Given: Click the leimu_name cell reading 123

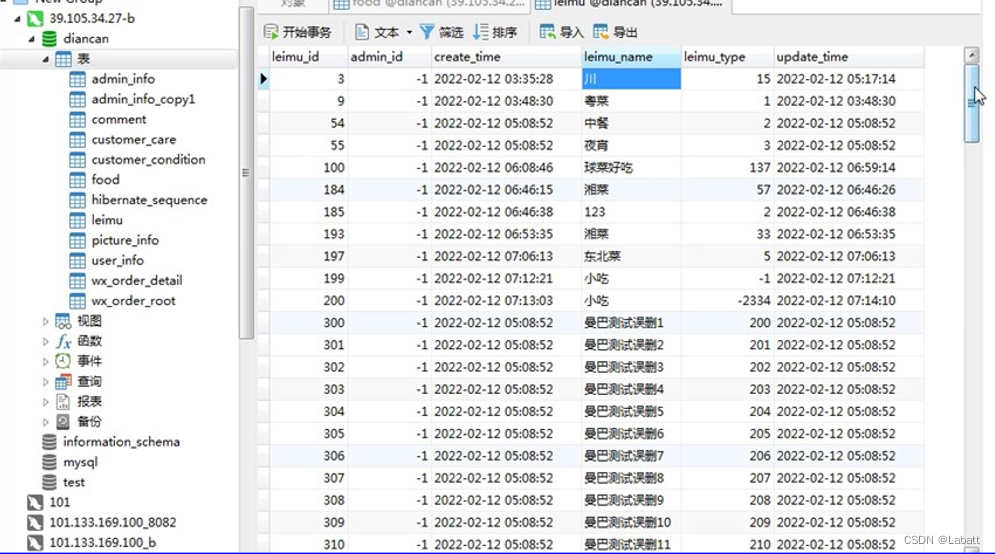Looking at the screenshot, I should point(631,212).
